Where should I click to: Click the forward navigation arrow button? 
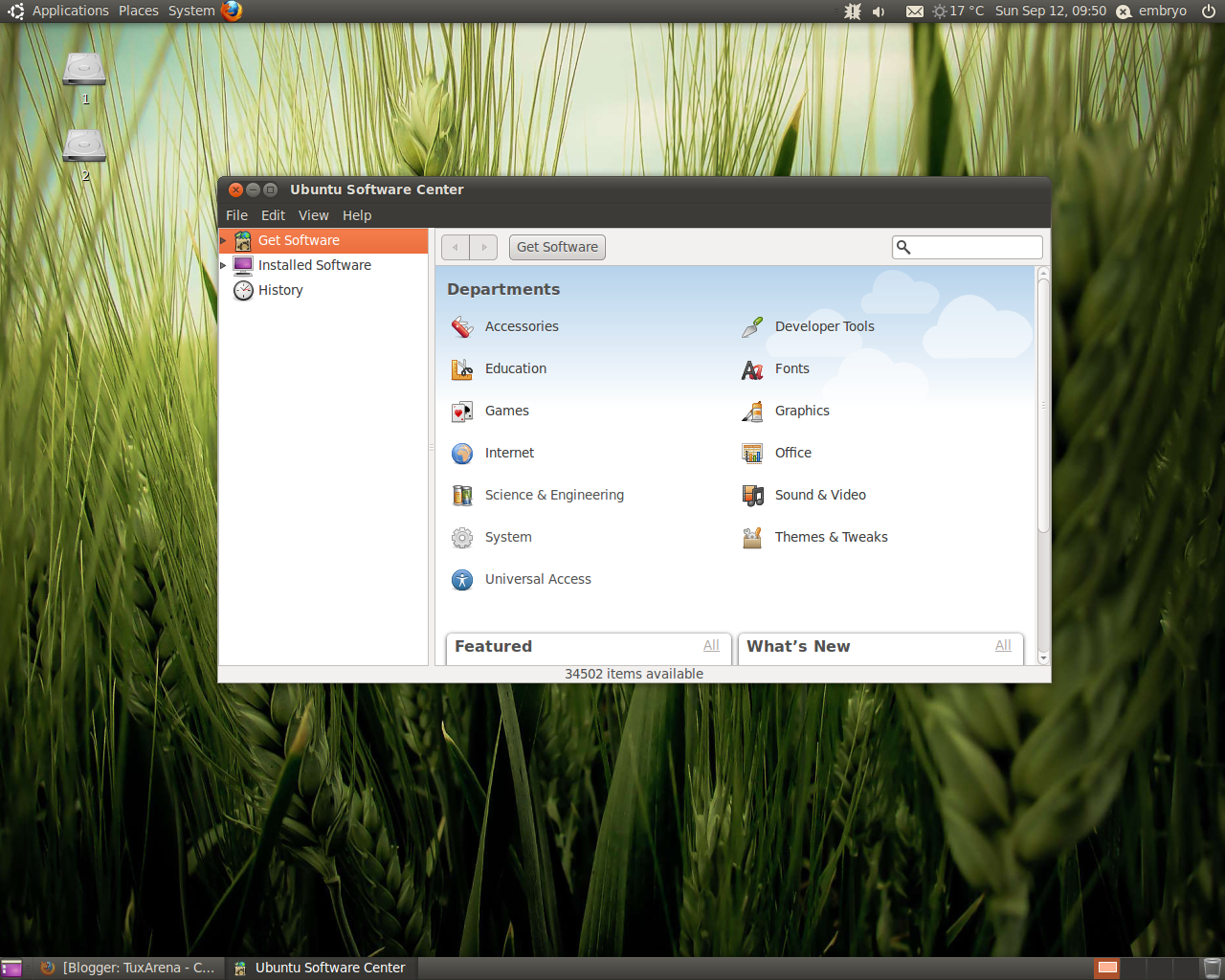(483, 247)
